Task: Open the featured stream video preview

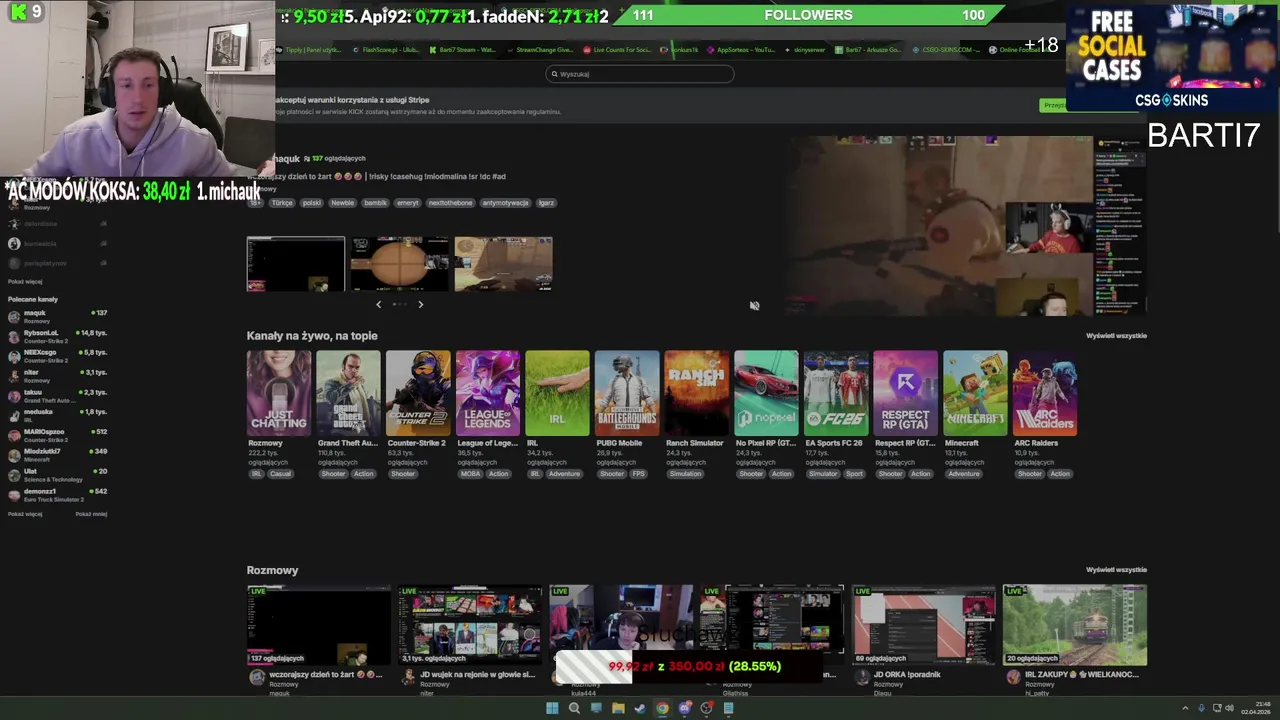Action: pyautogui.click(x=965, y=225)
